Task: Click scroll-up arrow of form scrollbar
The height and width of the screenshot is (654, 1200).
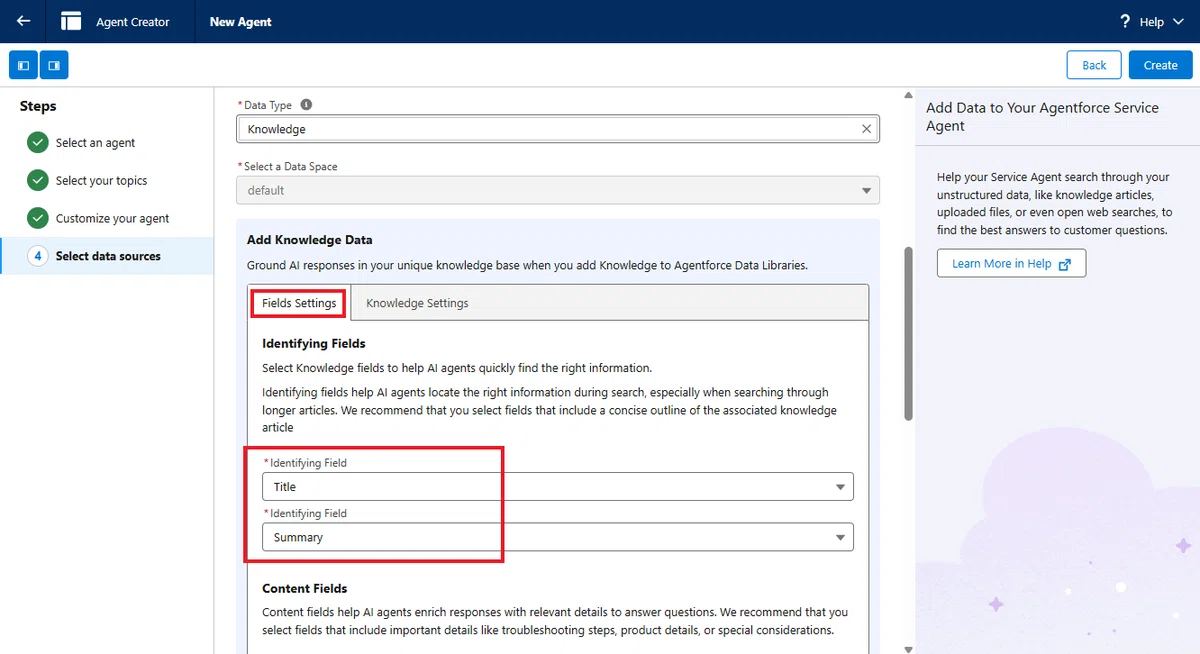Action: tap(908, 94)
